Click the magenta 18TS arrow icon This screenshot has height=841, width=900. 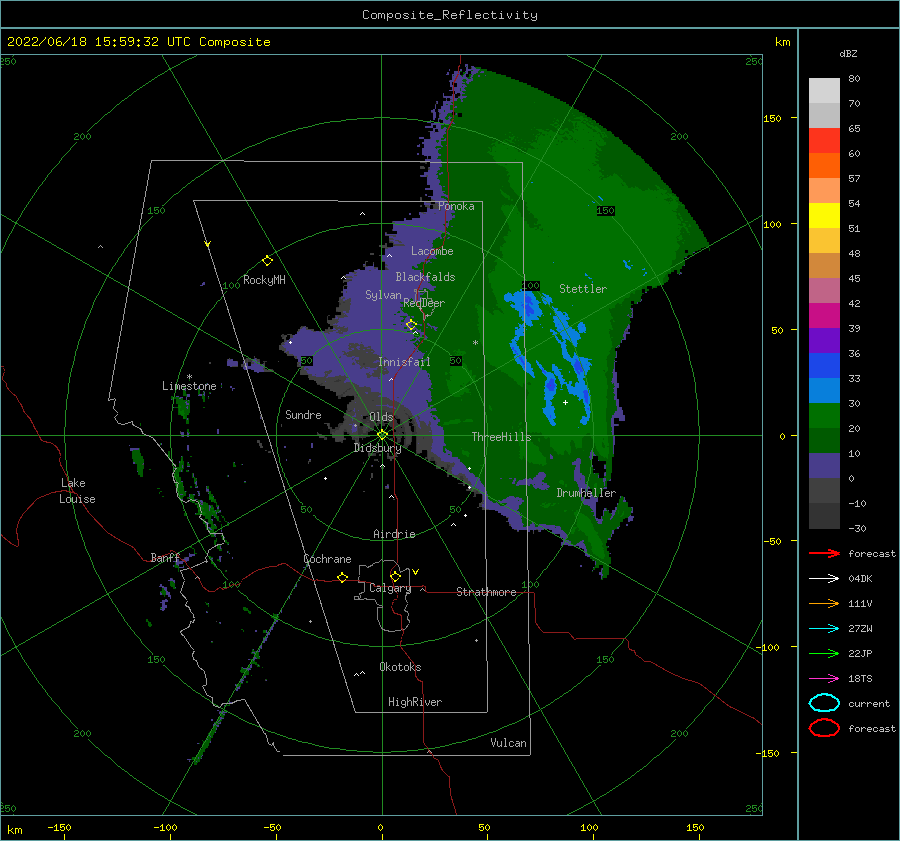pyautogui.click(x=824, y=679)
